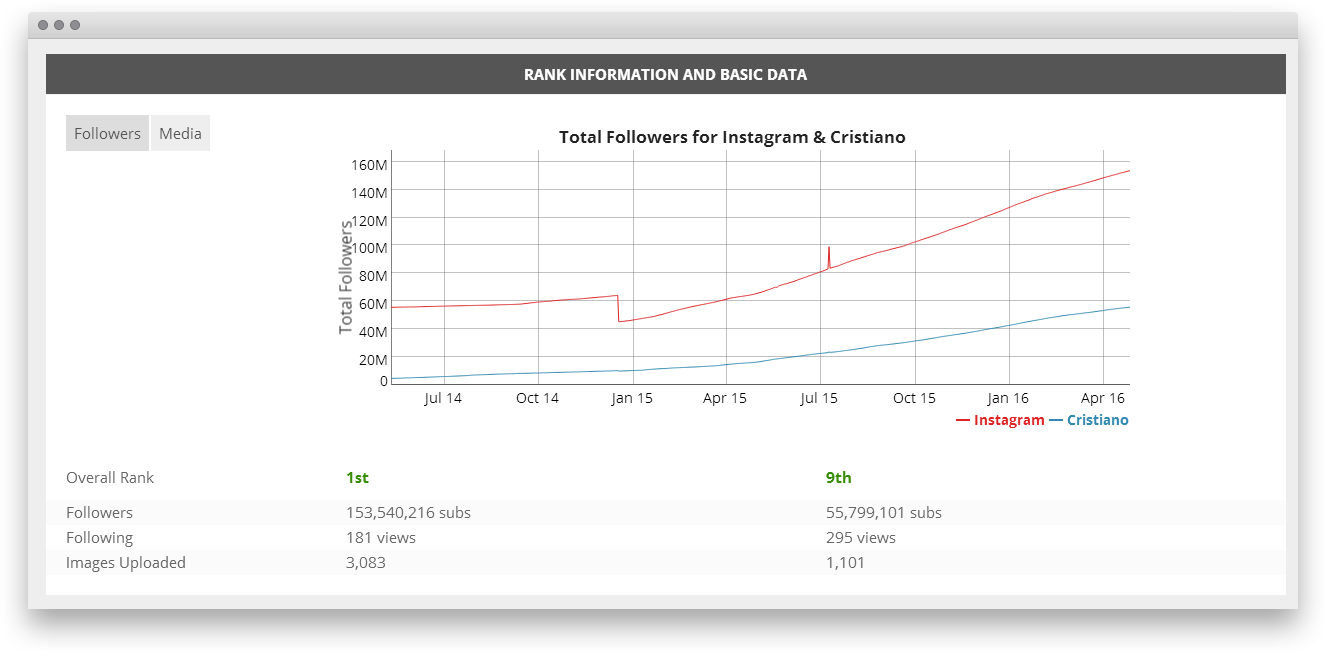1326x653 pixels.
Task: Click the Images Uploaded row label
Action: point(126,563)
